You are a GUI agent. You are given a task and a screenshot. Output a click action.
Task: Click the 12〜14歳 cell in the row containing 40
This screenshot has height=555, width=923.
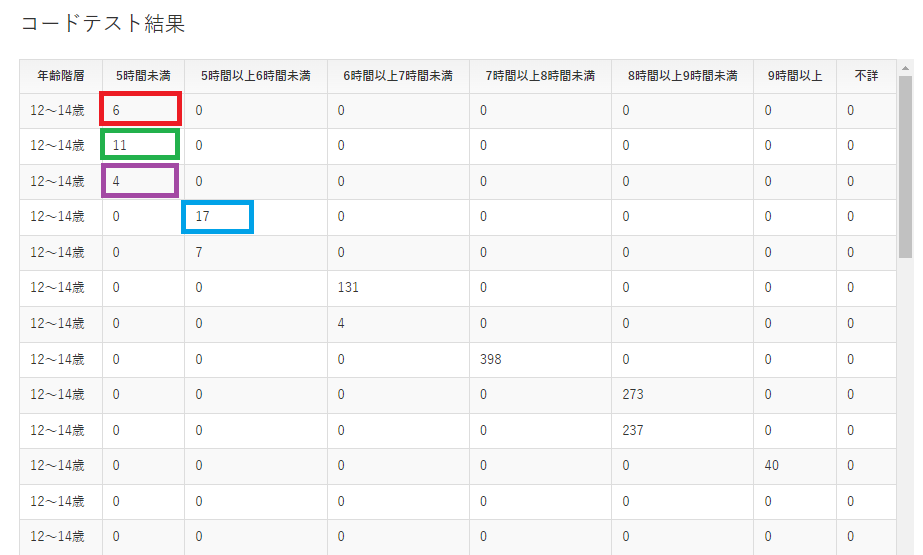pyautogui.click(x=61, y=466)
